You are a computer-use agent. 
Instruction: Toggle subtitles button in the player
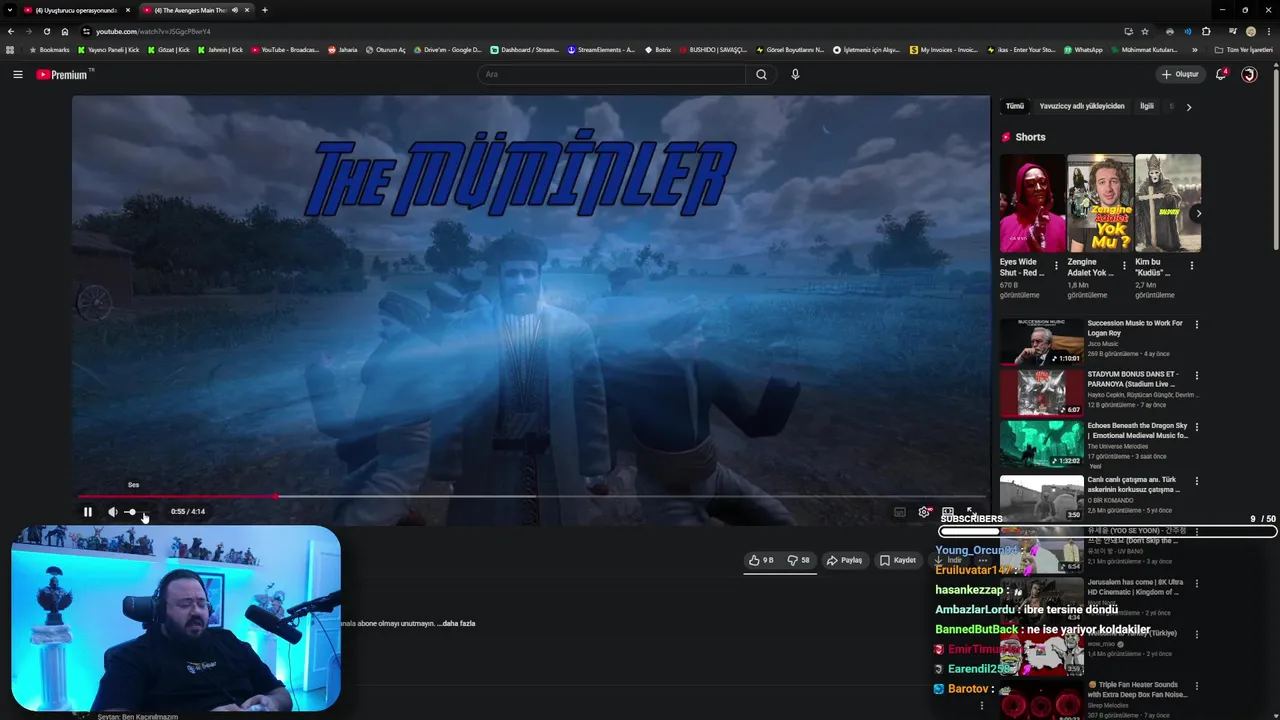[899, 512]
